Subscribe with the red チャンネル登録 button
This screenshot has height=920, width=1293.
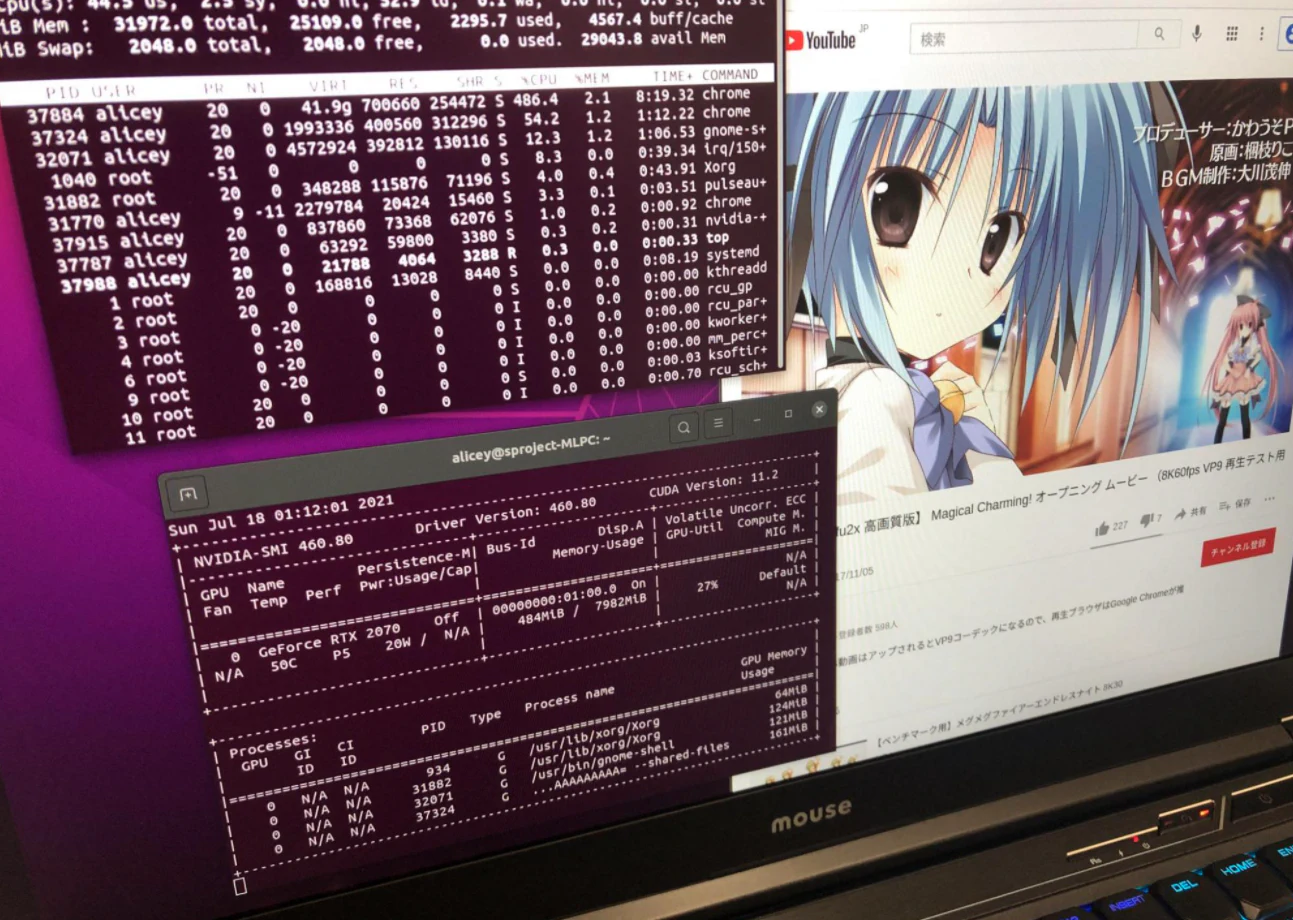tap(1238, 546)
